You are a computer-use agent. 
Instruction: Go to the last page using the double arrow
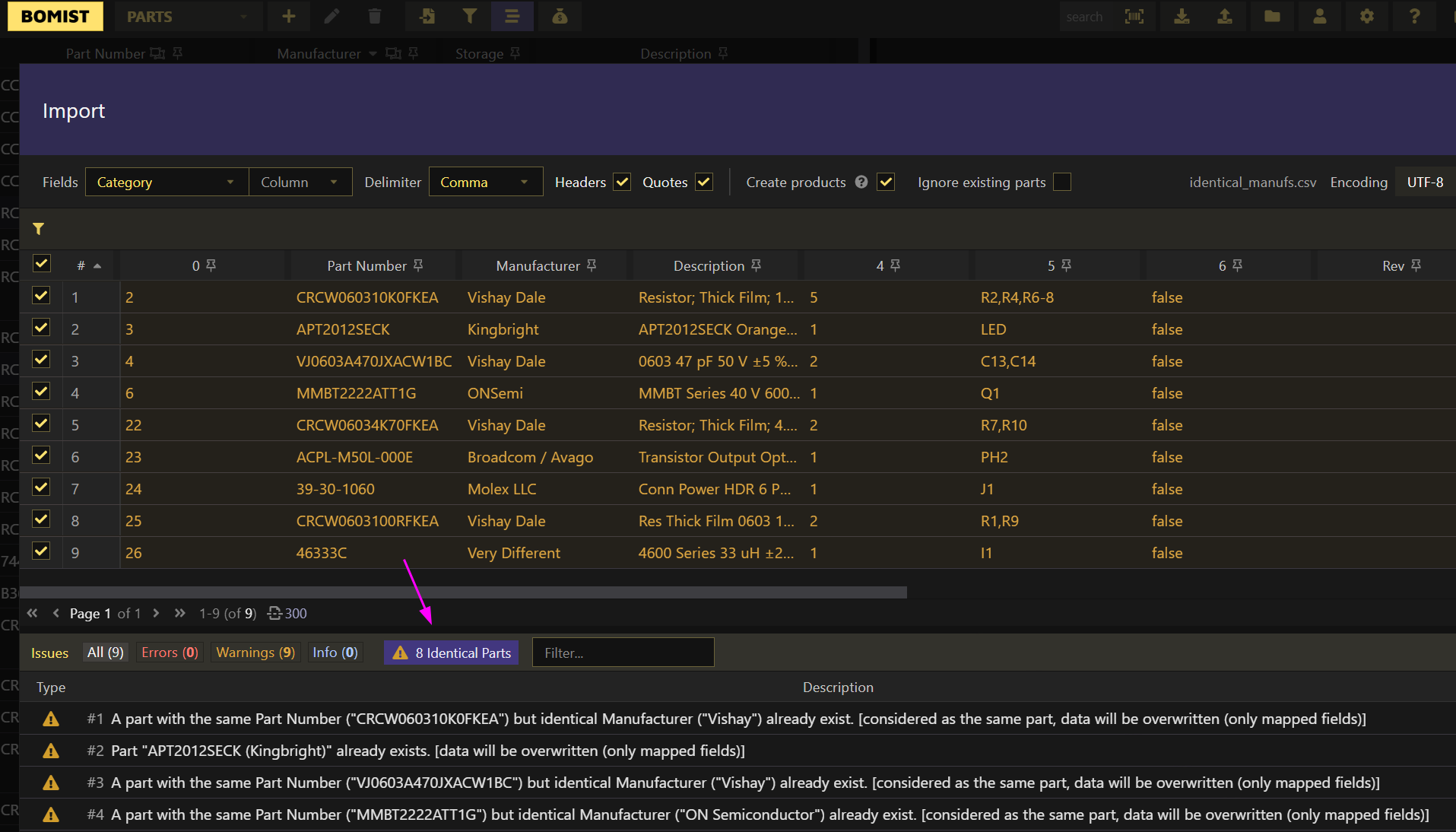pyautogui.click(x=179, y=613)
